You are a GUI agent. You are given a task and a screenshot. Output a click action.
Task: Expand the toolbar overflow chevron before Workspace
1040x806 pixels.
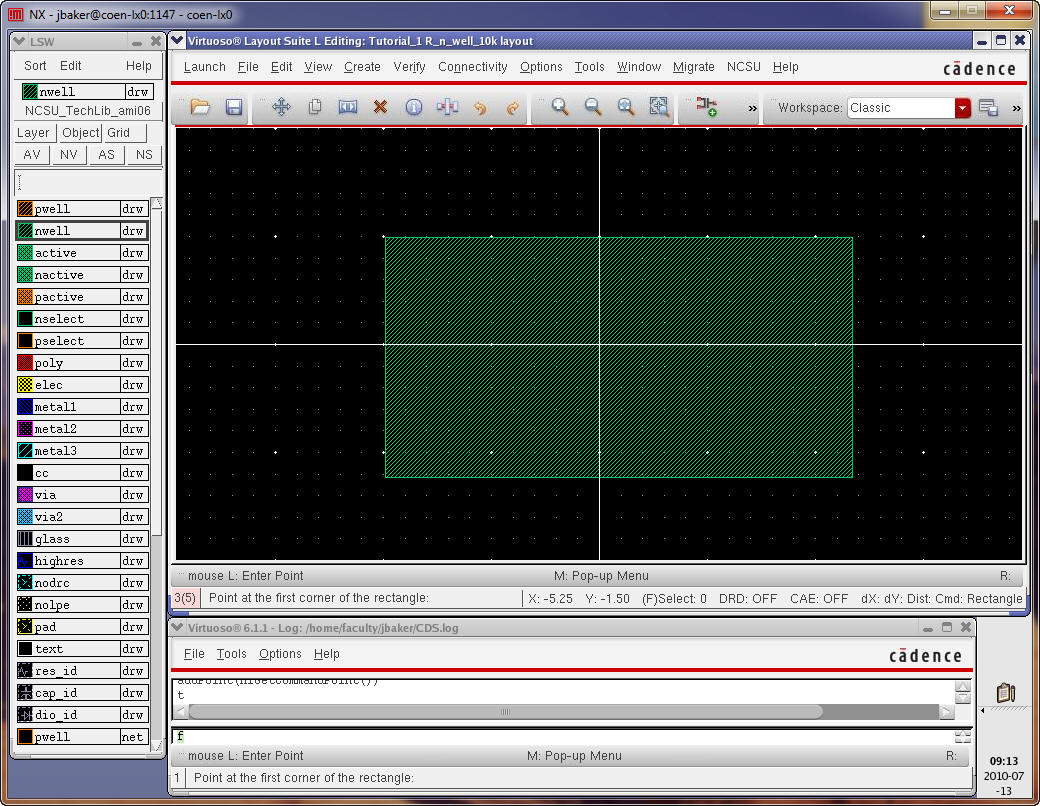pyautogui.click(x=752, y=108)
